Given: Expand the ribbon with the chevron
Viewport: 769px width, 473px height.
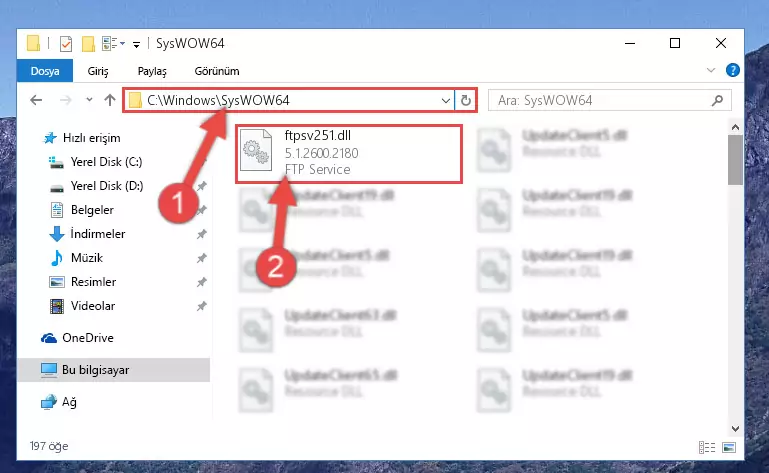Looking at the screenshot, I should pyautogui.click(x=711, y=71).
